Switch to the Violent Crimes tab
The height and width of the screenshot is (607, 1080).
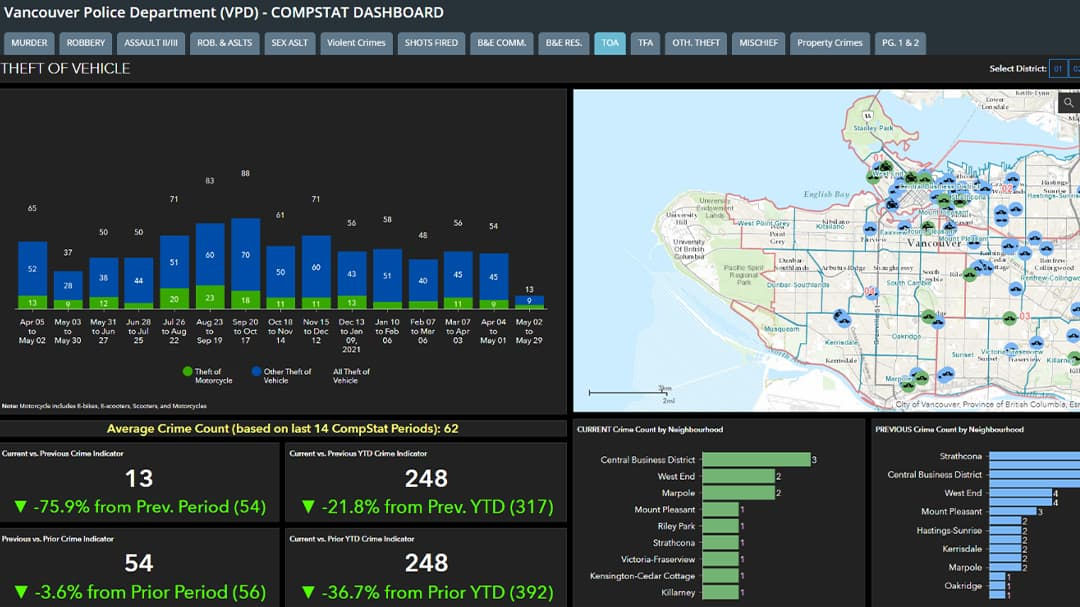click(356, 43)
